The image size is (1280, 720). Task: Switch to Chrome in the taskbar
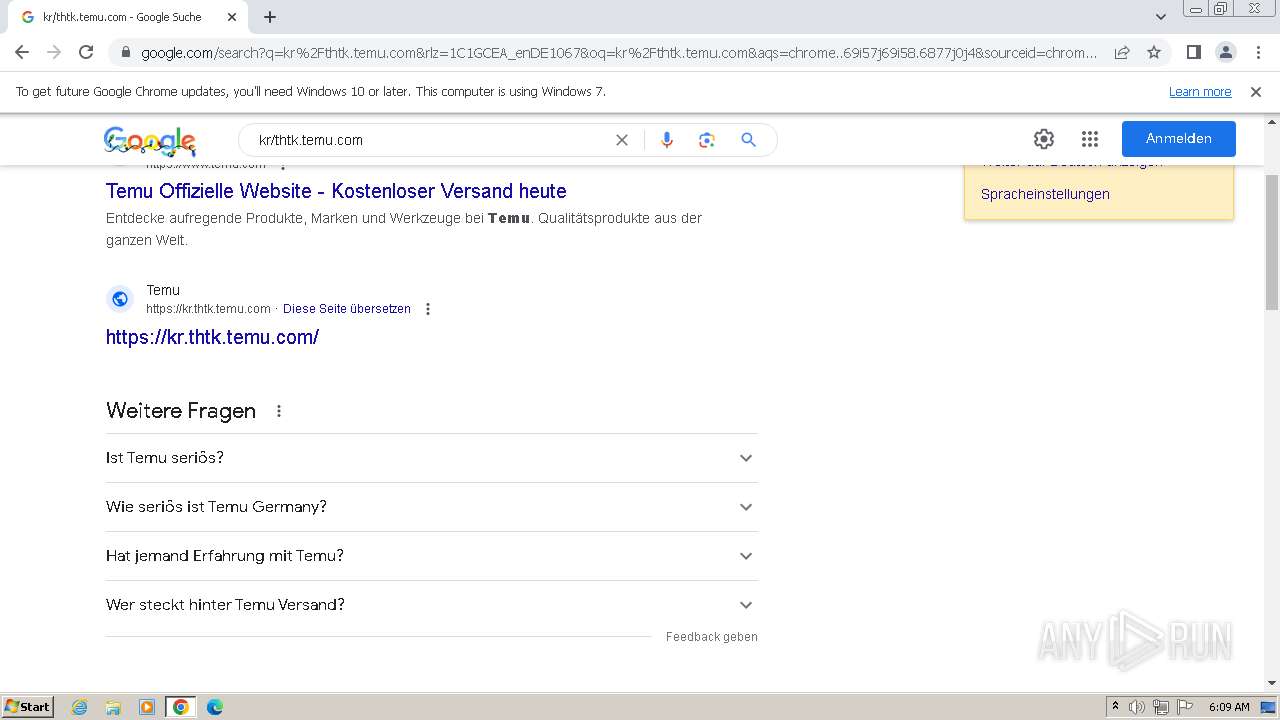point(181,707)
